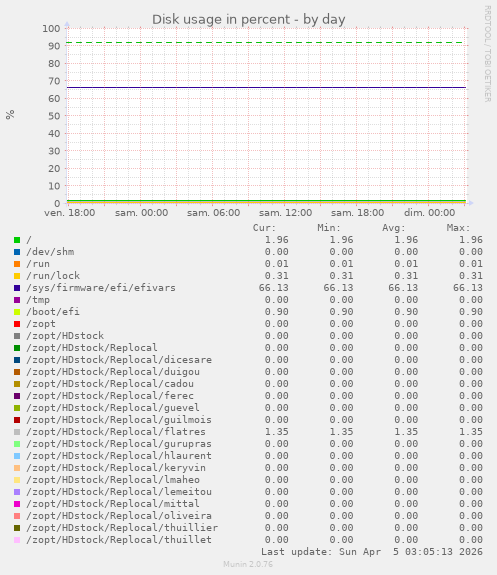This screenshot has width=497, height=575.
Task: Select the /zopt/HDstock/Replocal/lmaheo label
Action: (113, 480)
